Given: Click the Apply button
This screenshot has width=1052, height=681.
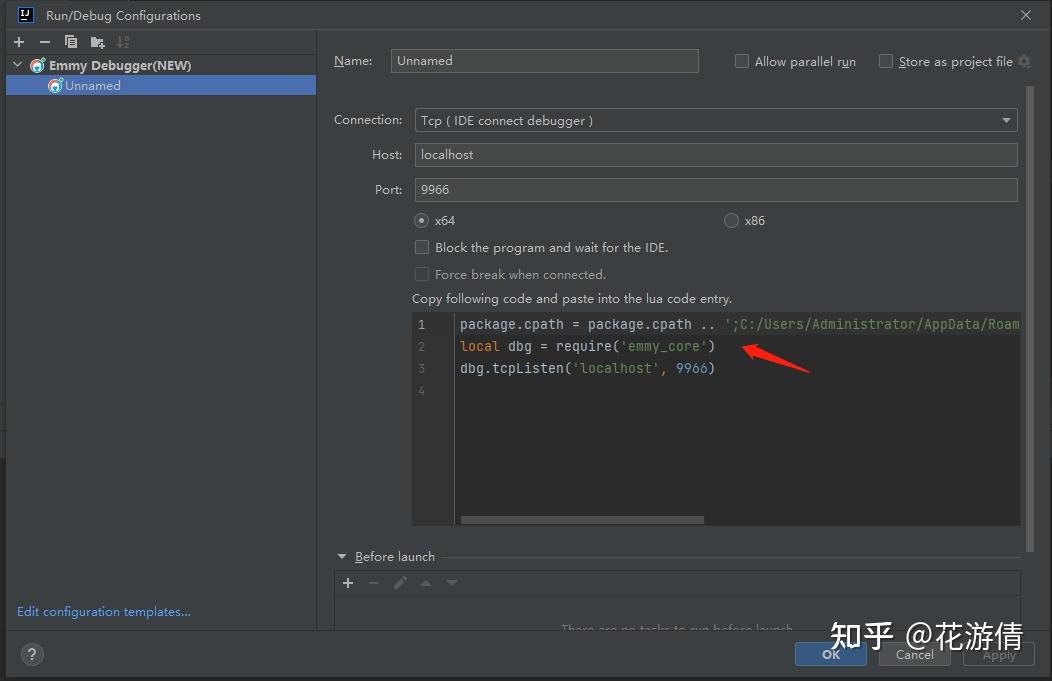Looking at the screenshot, I should (998, 654).
